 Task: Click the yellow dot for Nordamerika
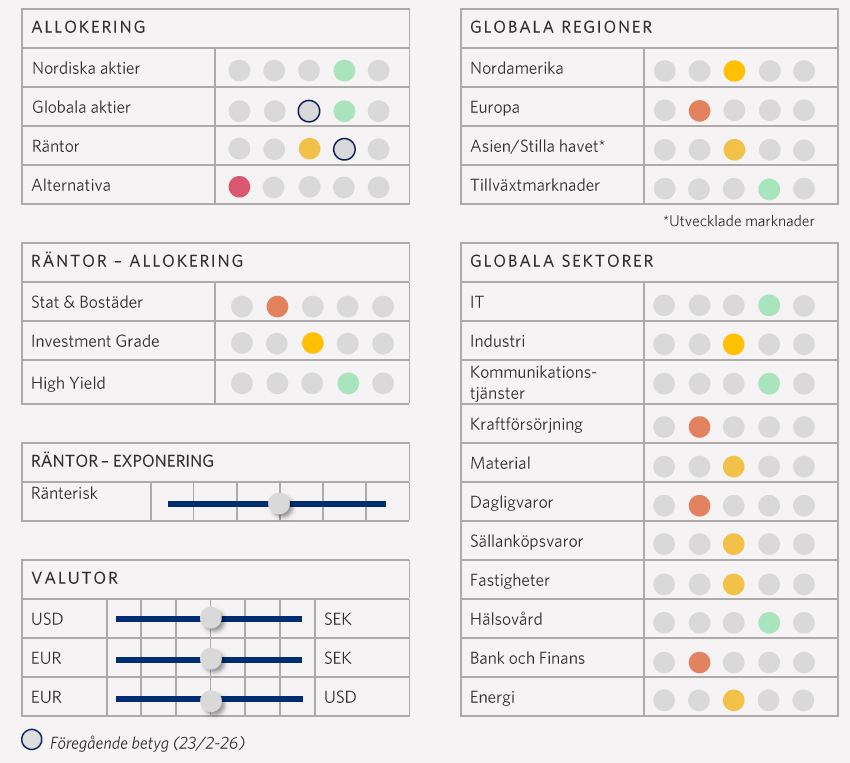[x=734, y=71]
